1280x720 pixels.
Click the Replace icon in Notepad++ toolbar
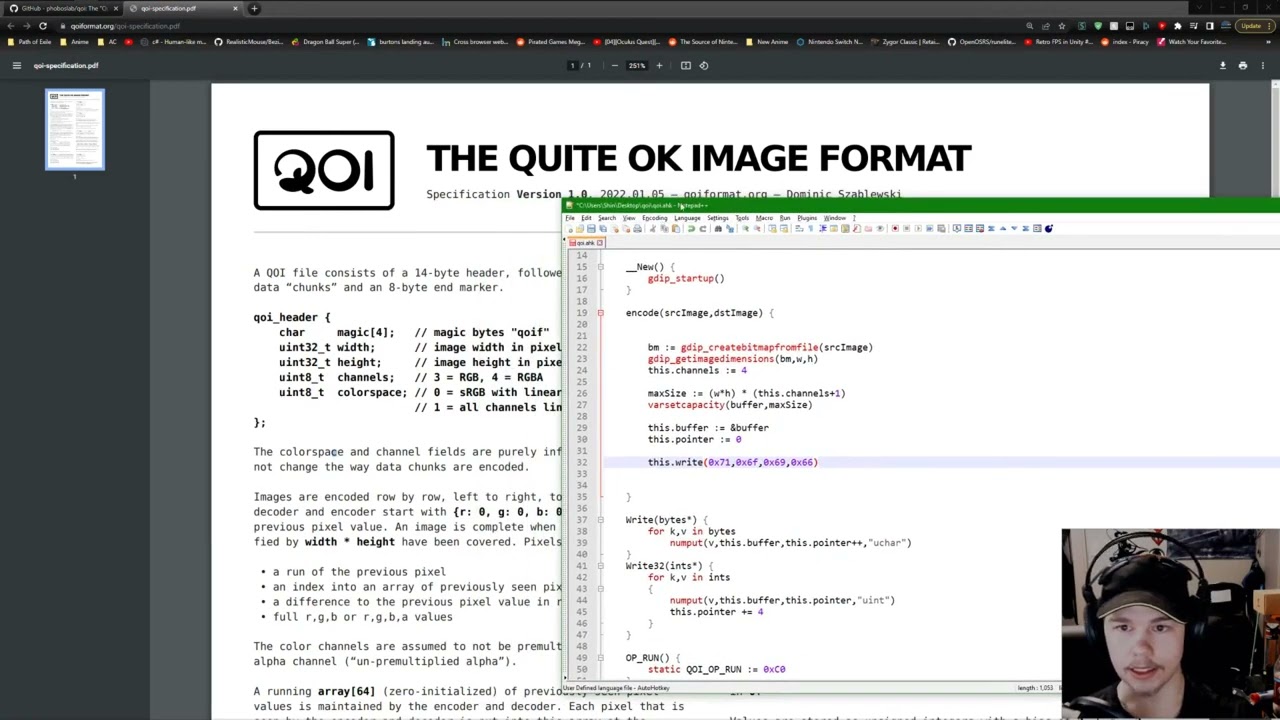coord(730,228)
